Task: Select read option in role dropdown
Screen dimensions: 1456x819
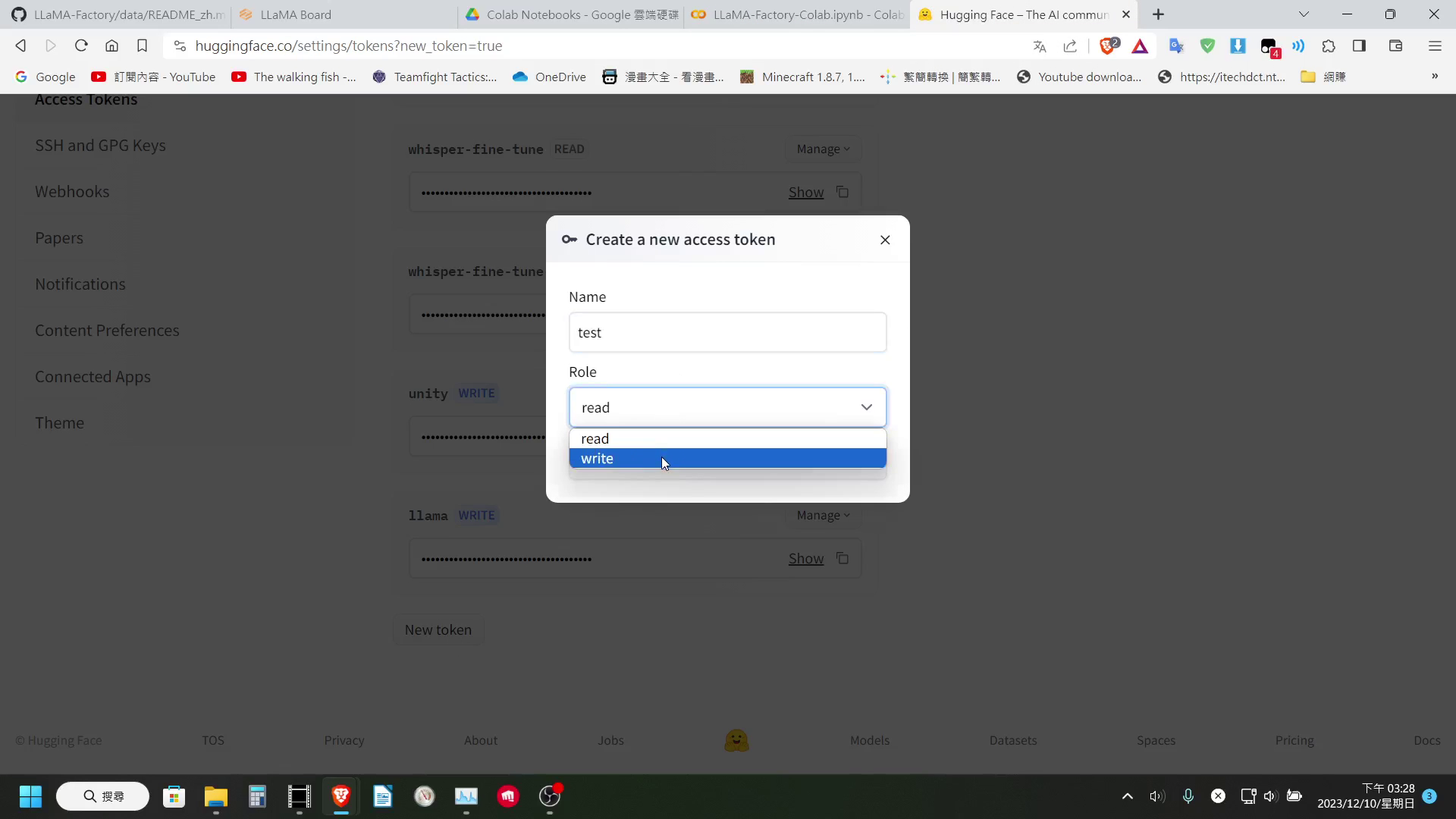Action: (729, 438)
